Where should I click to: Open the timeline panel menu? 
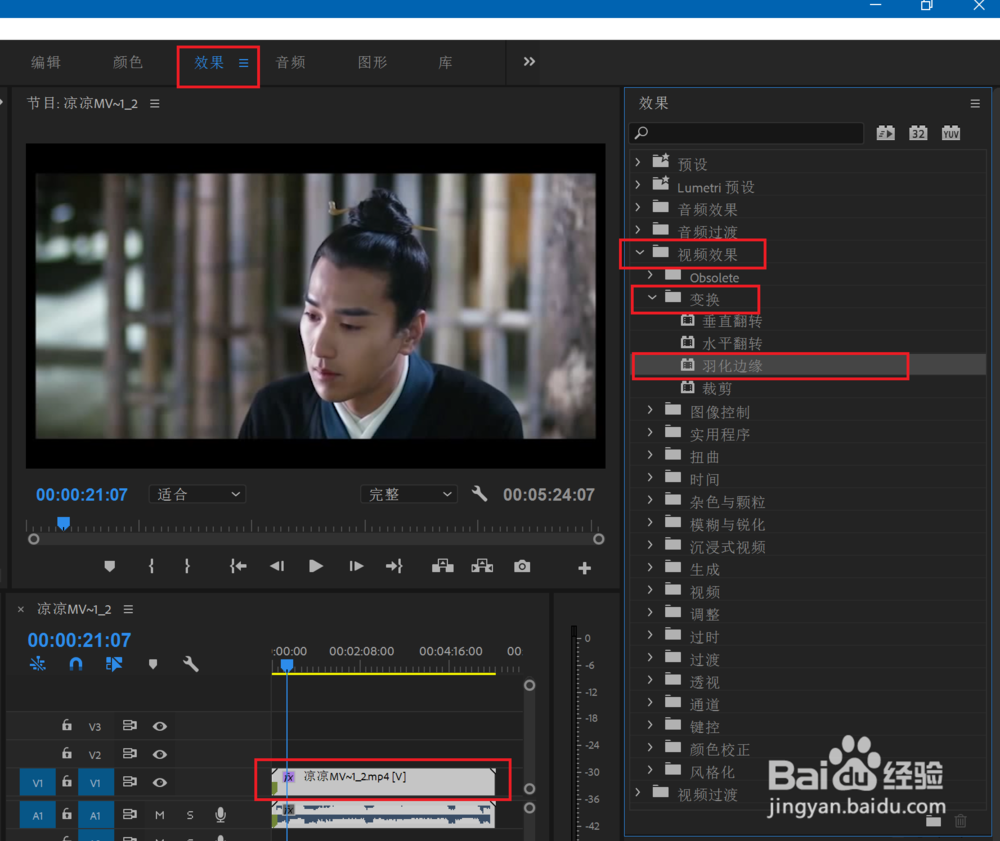pyautogui.click(x=128, y=610)
